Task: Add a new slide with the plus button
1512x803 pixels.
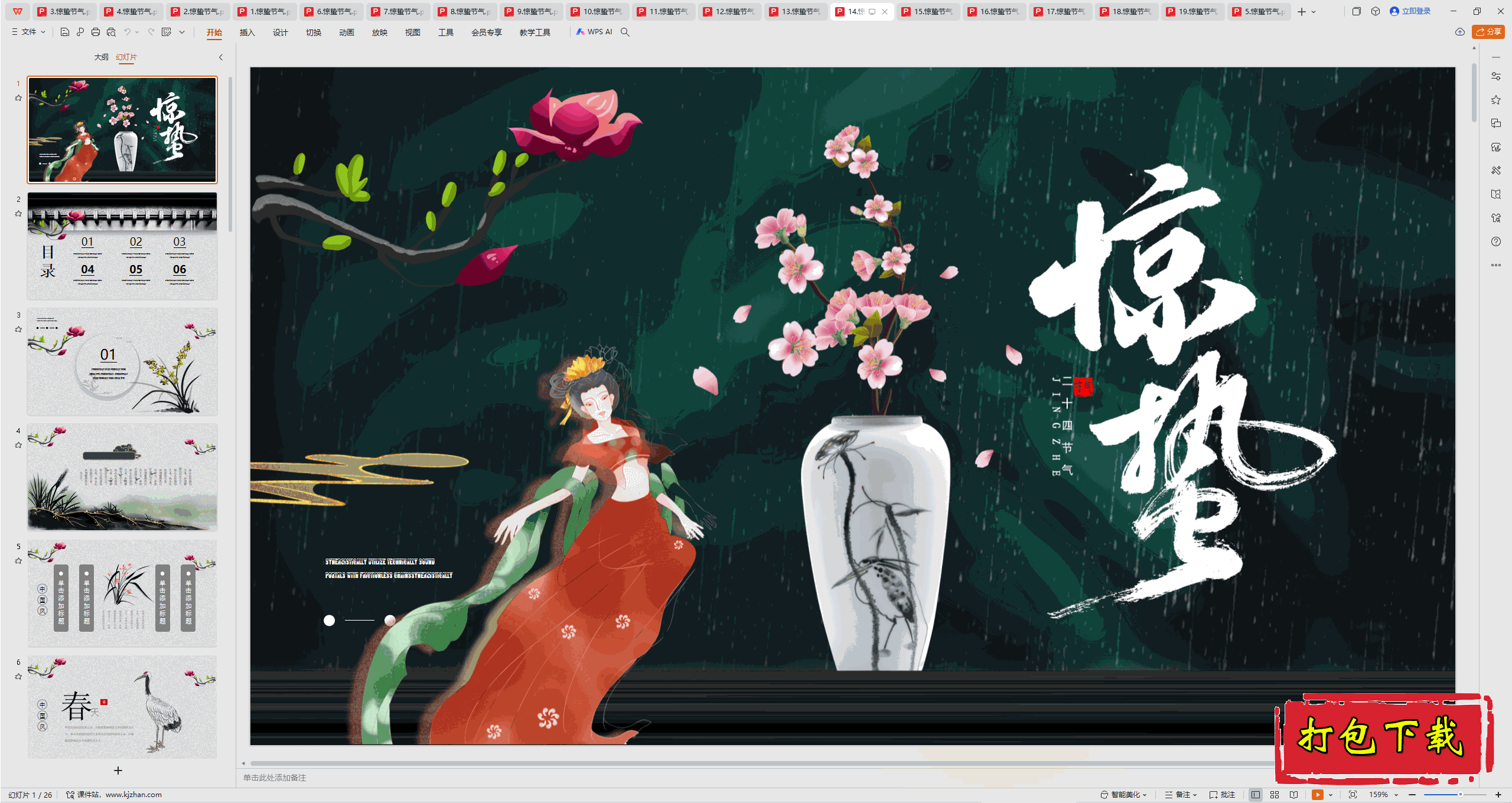Action: [x=118, y=771]
